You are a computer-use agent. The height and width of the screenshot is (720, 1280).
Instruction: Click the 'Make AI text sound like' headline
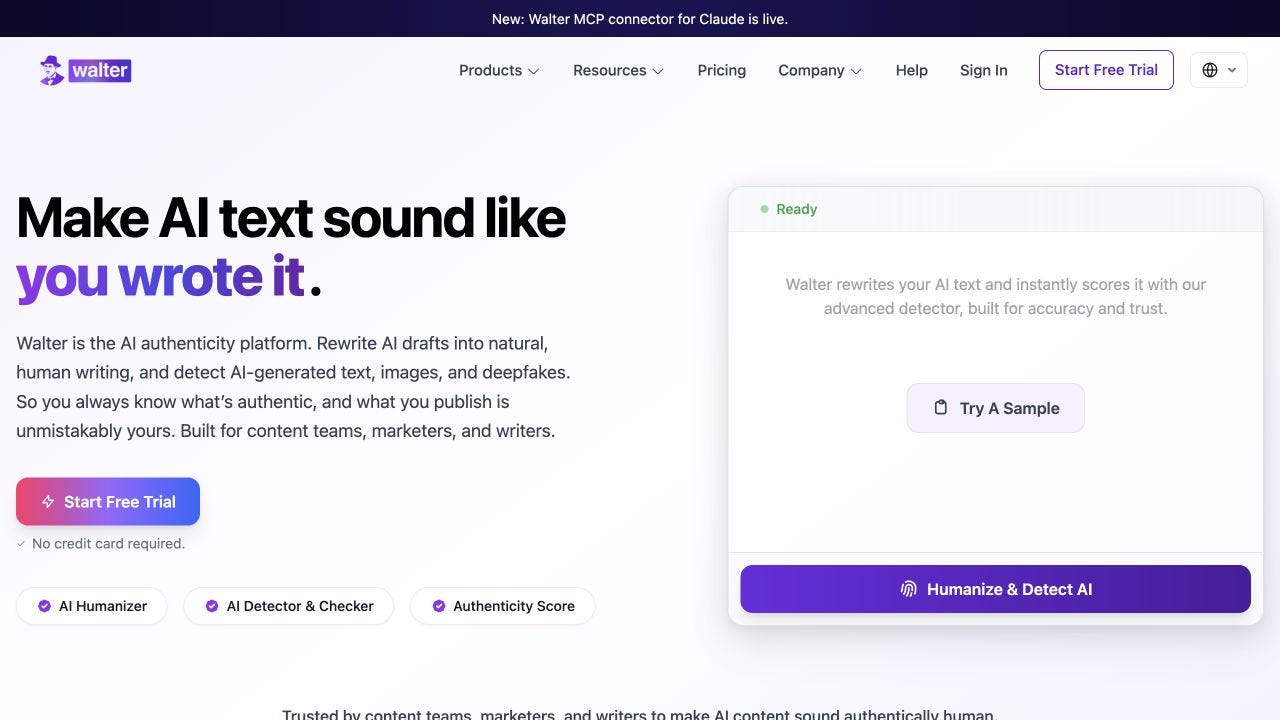pos(291,217)
